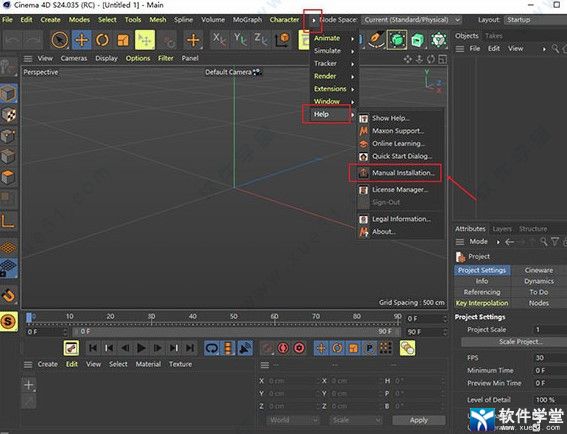The width and height of the screenshot is (567, 434).
Task: Toggle Z axis lock
Action: pyautogui.click(x=260, y=39)
